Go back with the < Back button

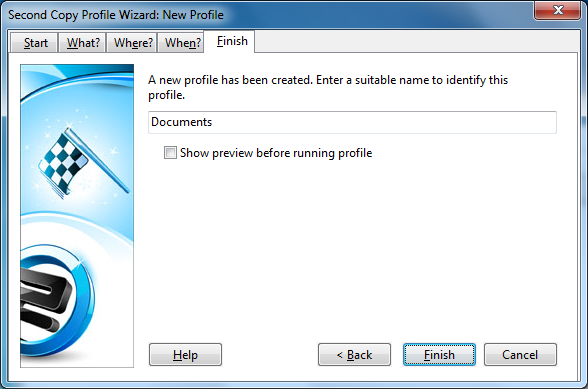click(x=354, y=354)
